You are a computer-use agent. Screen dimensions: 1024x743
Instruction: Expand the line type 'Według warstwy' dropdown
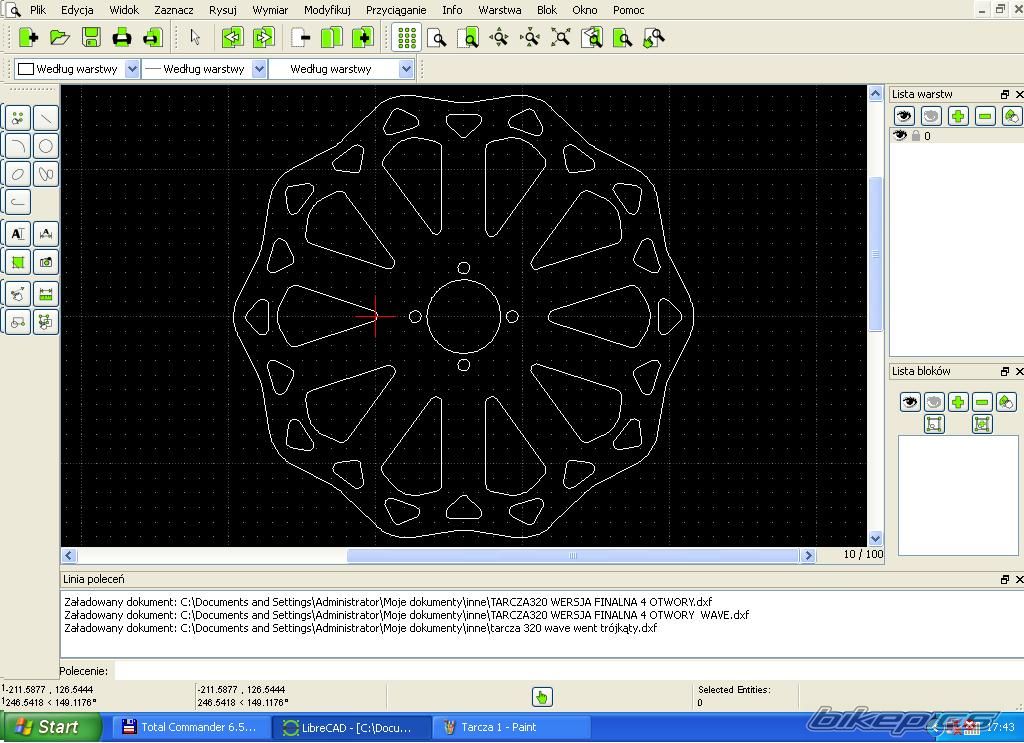pyautogui.click(x=406, y=69)
